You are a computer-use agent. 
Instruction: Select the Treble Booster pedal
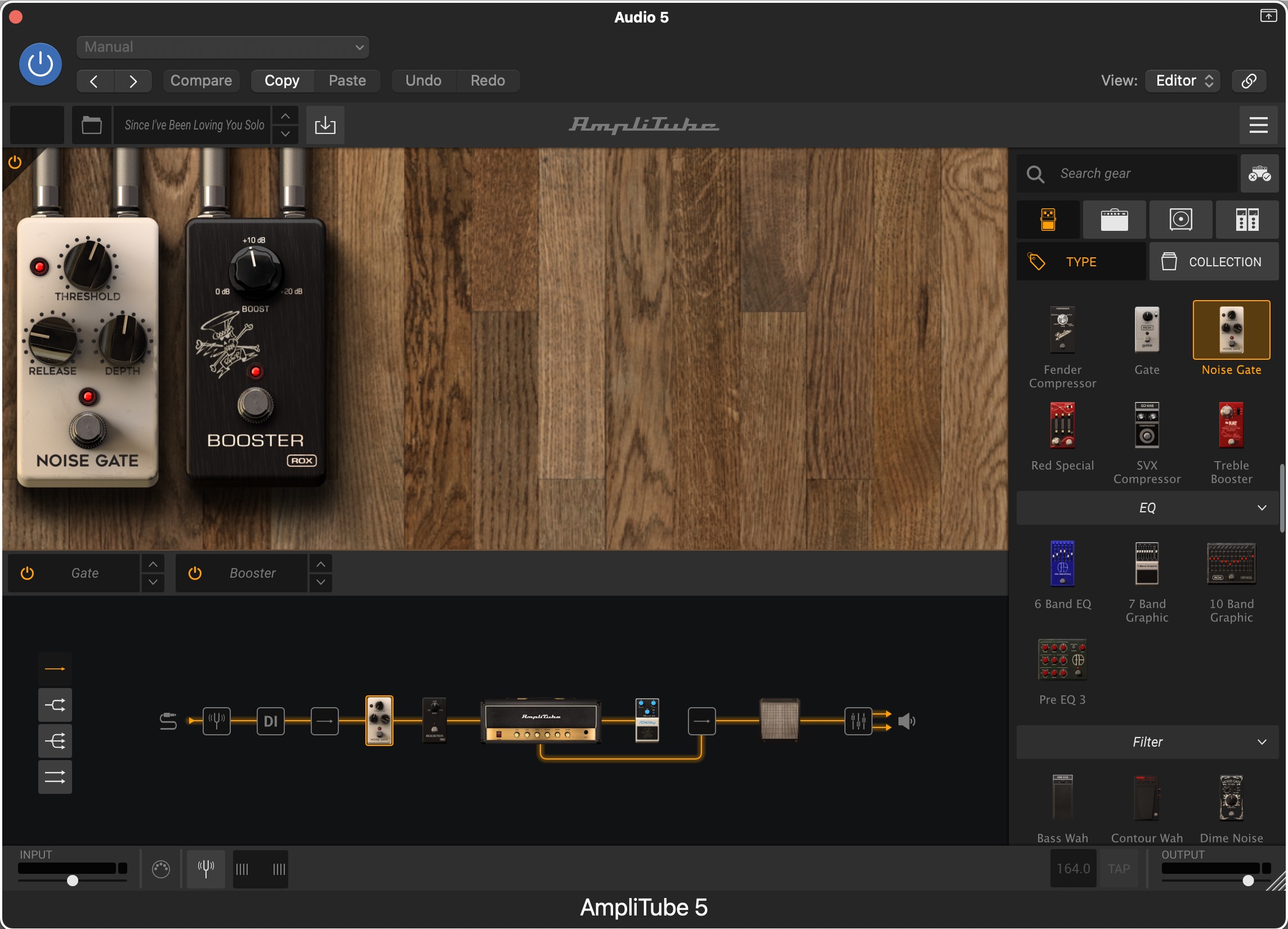[x=1231, y=426]
